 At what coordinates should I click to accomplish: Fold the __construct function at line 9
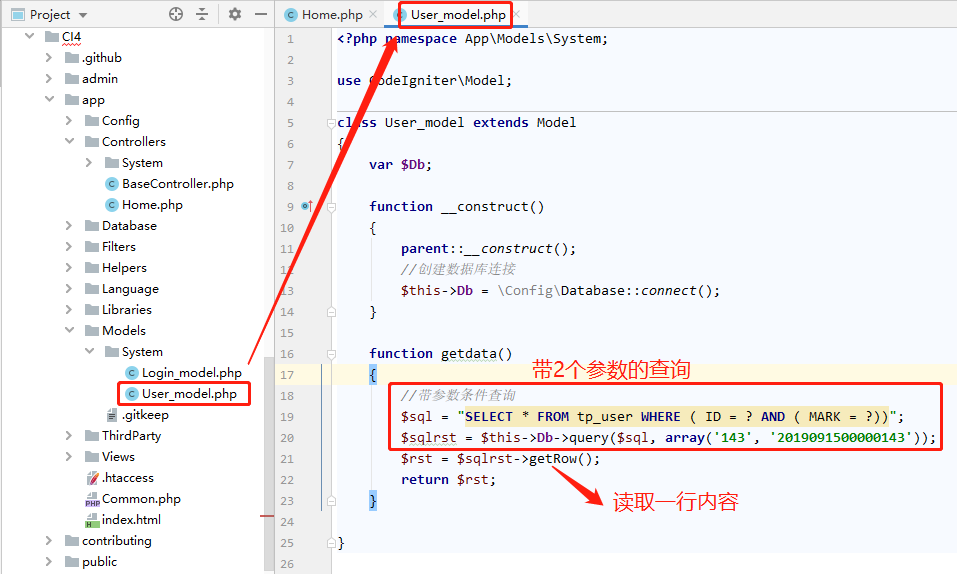pos(331,207)
